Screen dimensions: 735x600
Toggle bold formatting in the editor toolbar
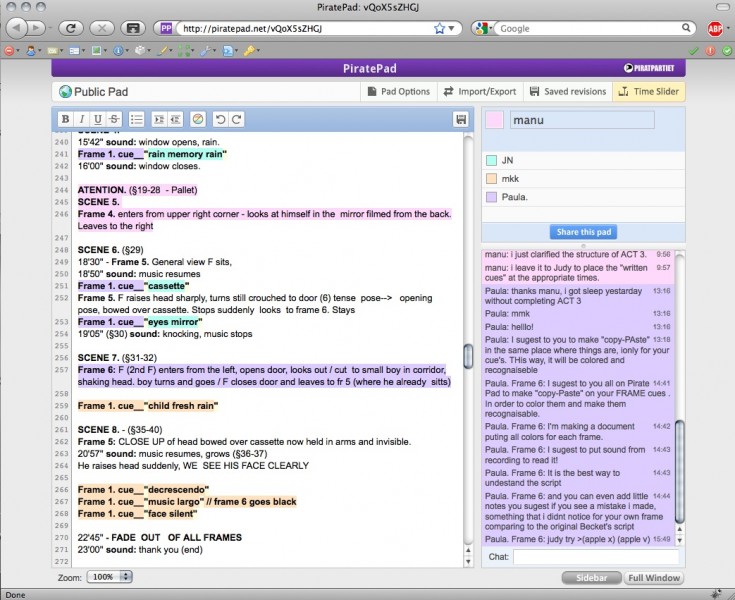point(66,119)
